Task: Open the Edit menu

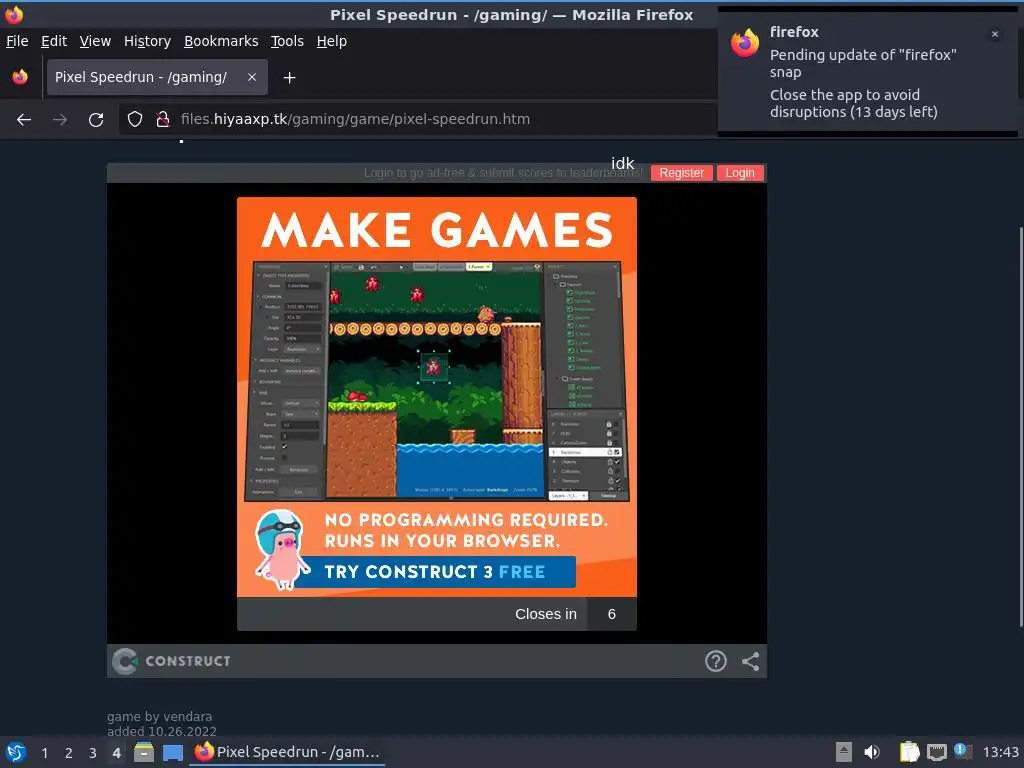Action: [54, 41]
